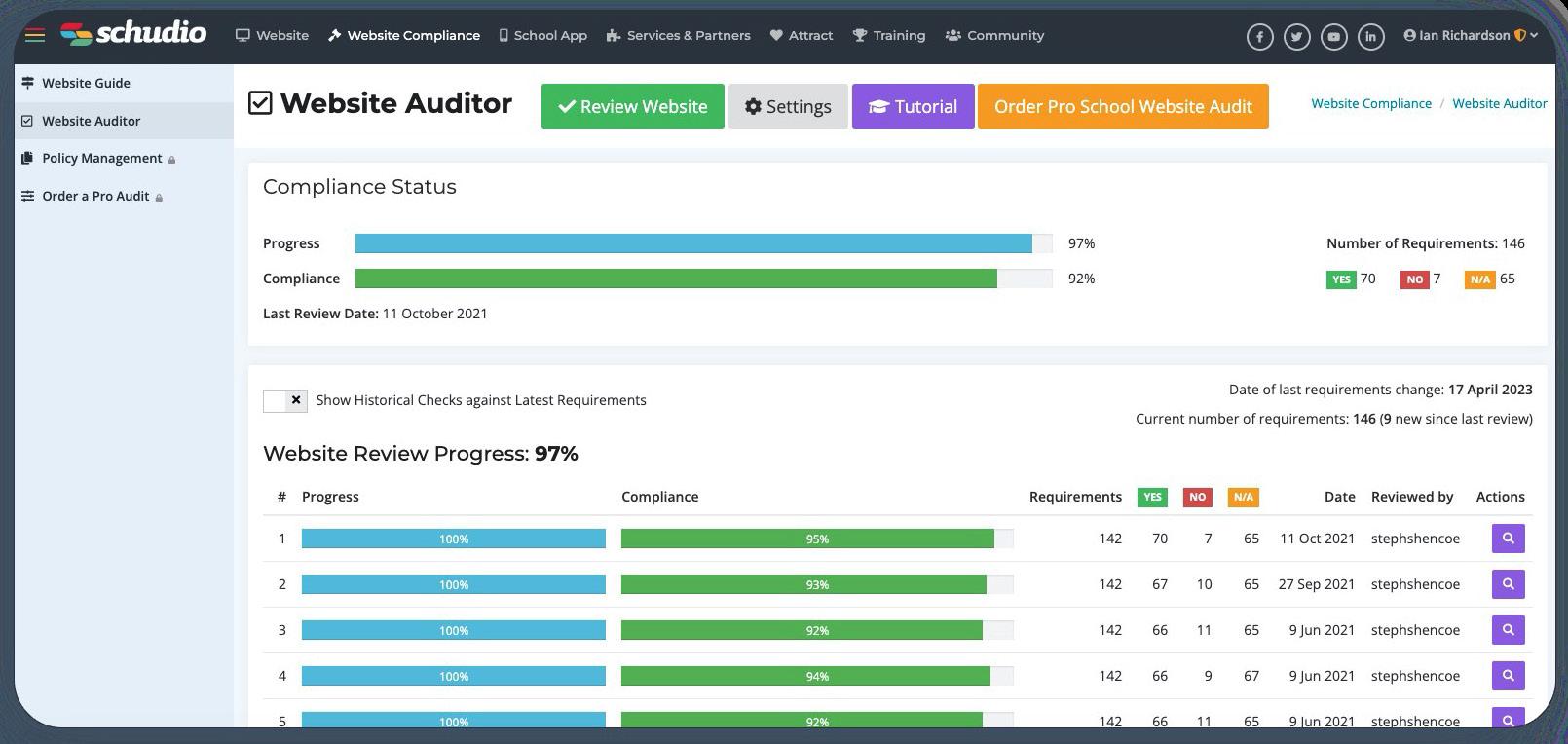Open the School App menu
The height and width of the screenshot is (744, 1568).
click(x=543, y=35)
